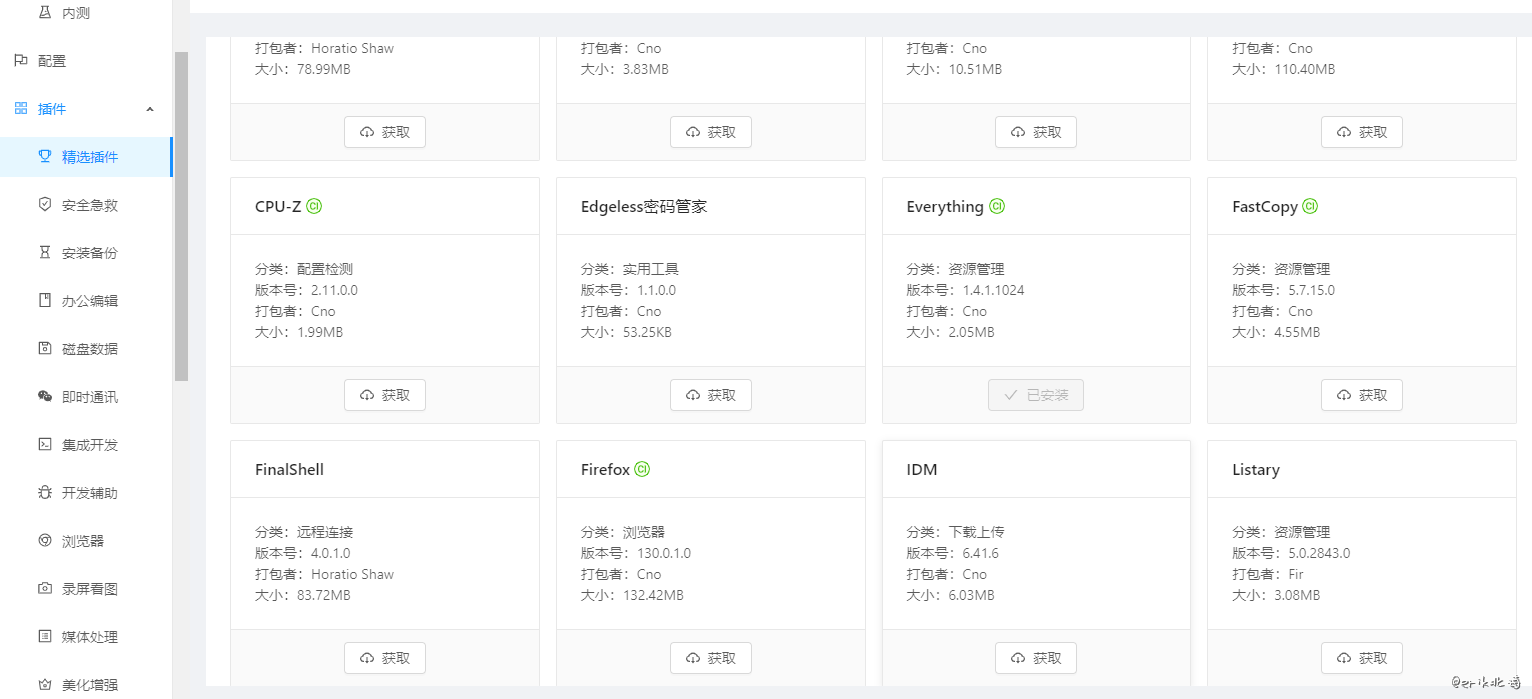Viewport: 1532px width, 699px height.
Task: Click the green CI badge next to Firefox
Action: click(642, 469)
